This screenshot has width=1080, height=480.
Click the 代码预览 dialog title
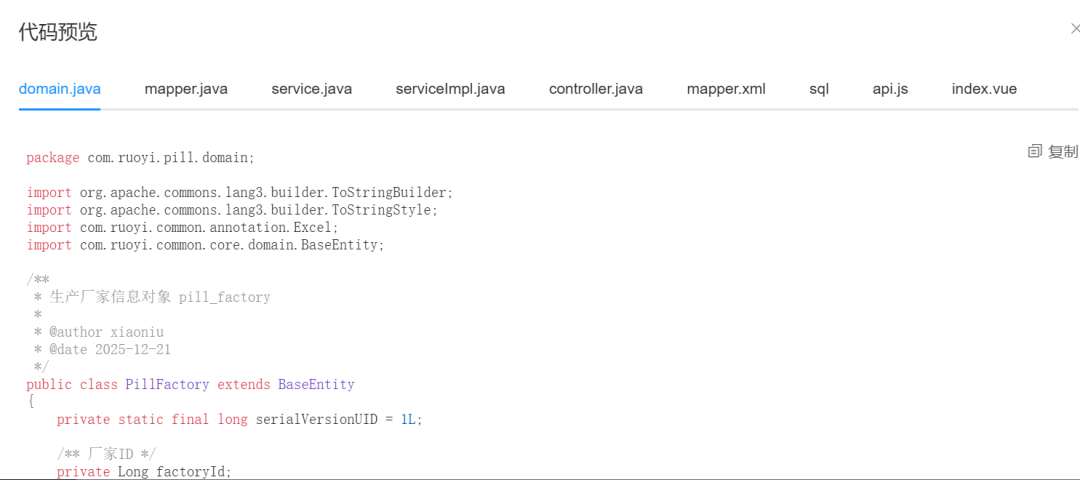click(x=58, y=32)
